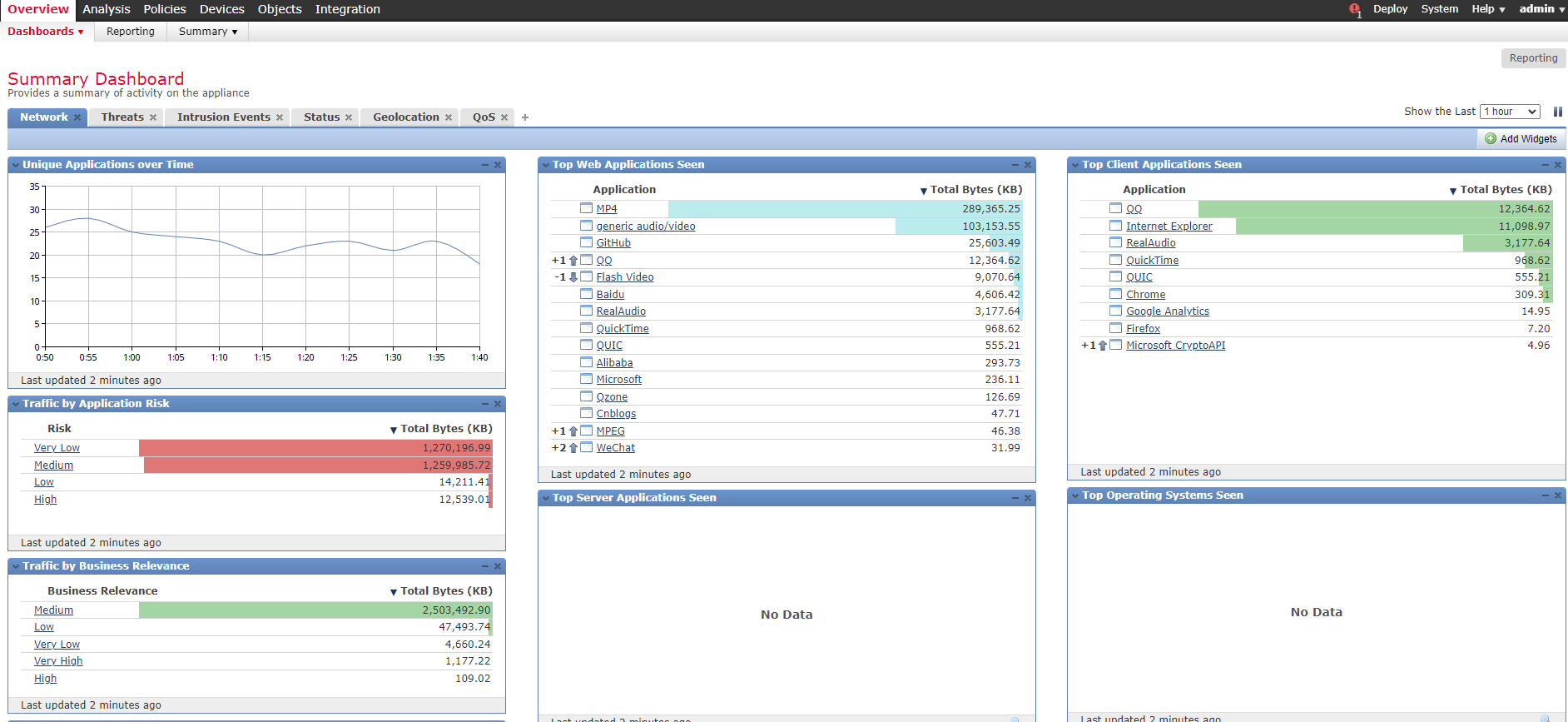Click the application info icon beside Alibaba

coord(587,362)
